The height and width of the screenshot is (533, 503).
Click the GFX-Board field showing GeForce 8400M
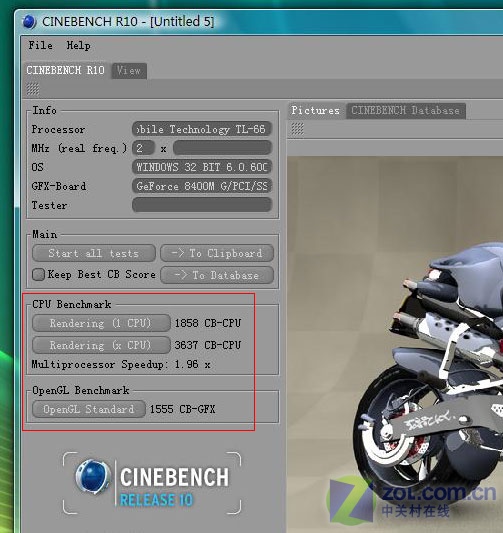click(x=202, y=186)
